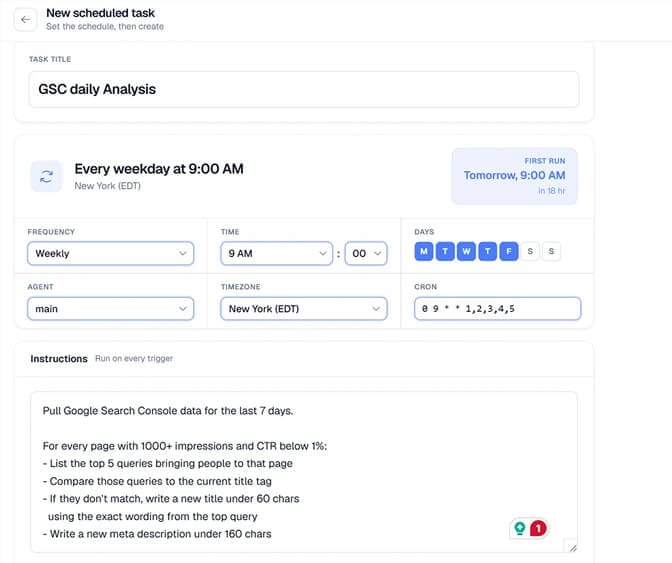Screen dimensions: 672x563
Task: Open the minutes dropdown showing 00
Action: [x=366, y=254]
